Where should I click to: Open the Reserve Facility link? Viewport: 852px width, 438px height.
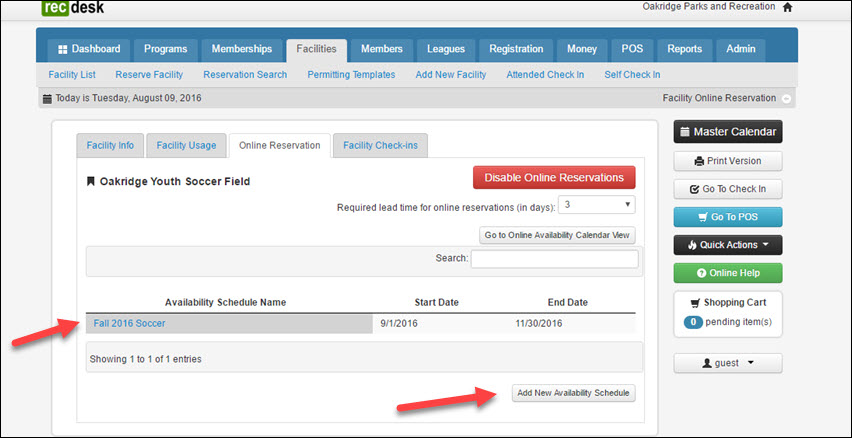pyautogui.click(x=149, y=74)
